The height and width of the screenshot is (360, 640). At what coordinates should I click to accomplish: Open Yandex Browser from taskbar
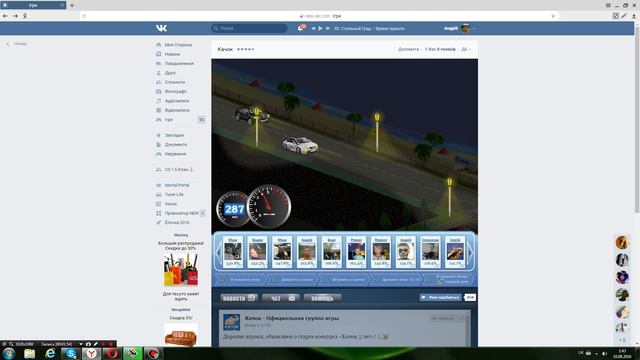point(91,353)
